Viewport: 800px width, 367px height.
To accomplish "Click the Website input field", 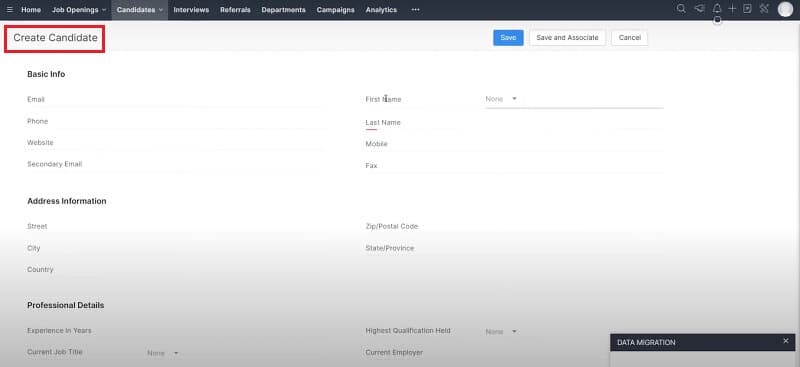I will pyautogui.click(x=235, y=143).
